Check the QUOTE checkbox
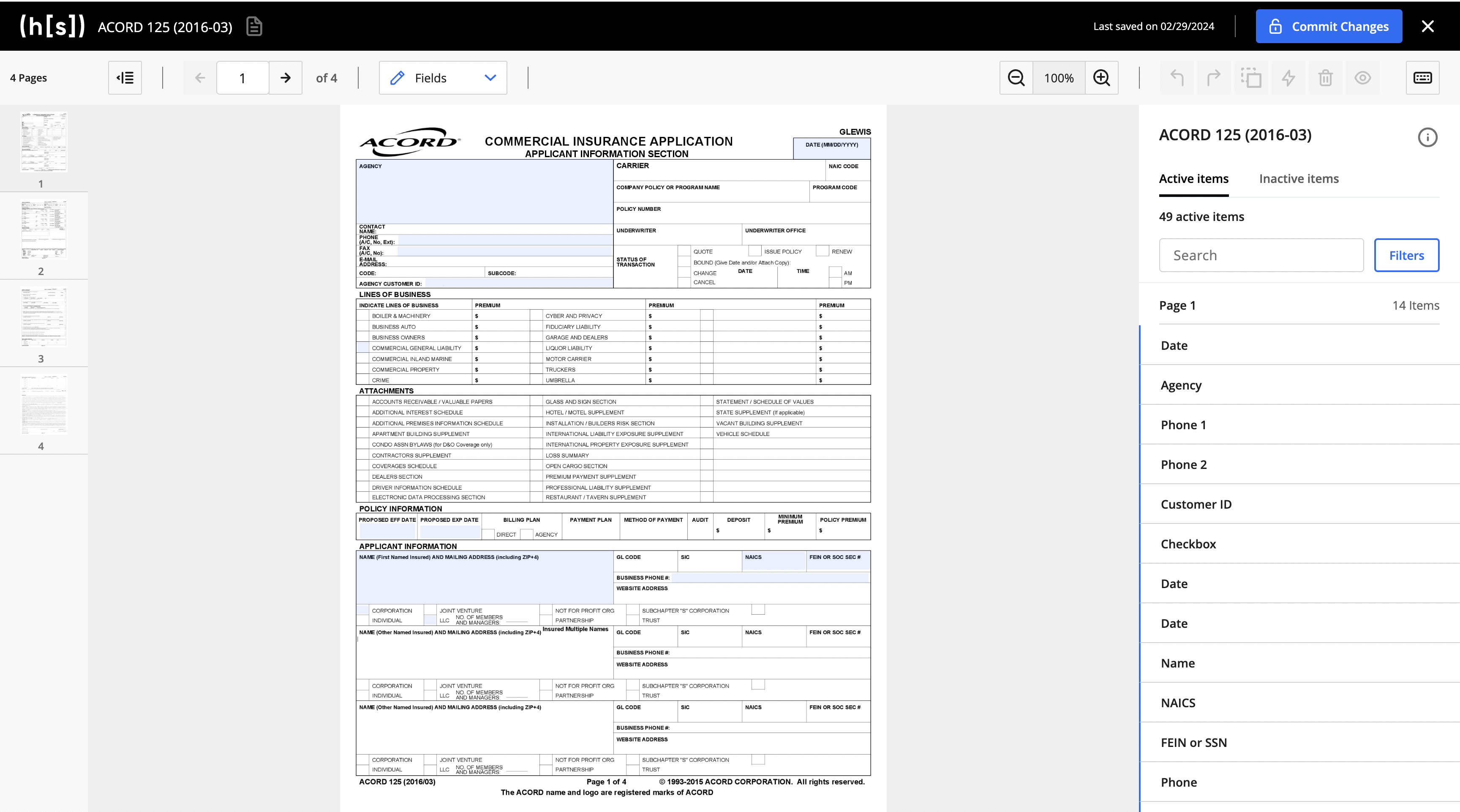Viewport: 1460px width, 812px height. (x=684, y=251)
